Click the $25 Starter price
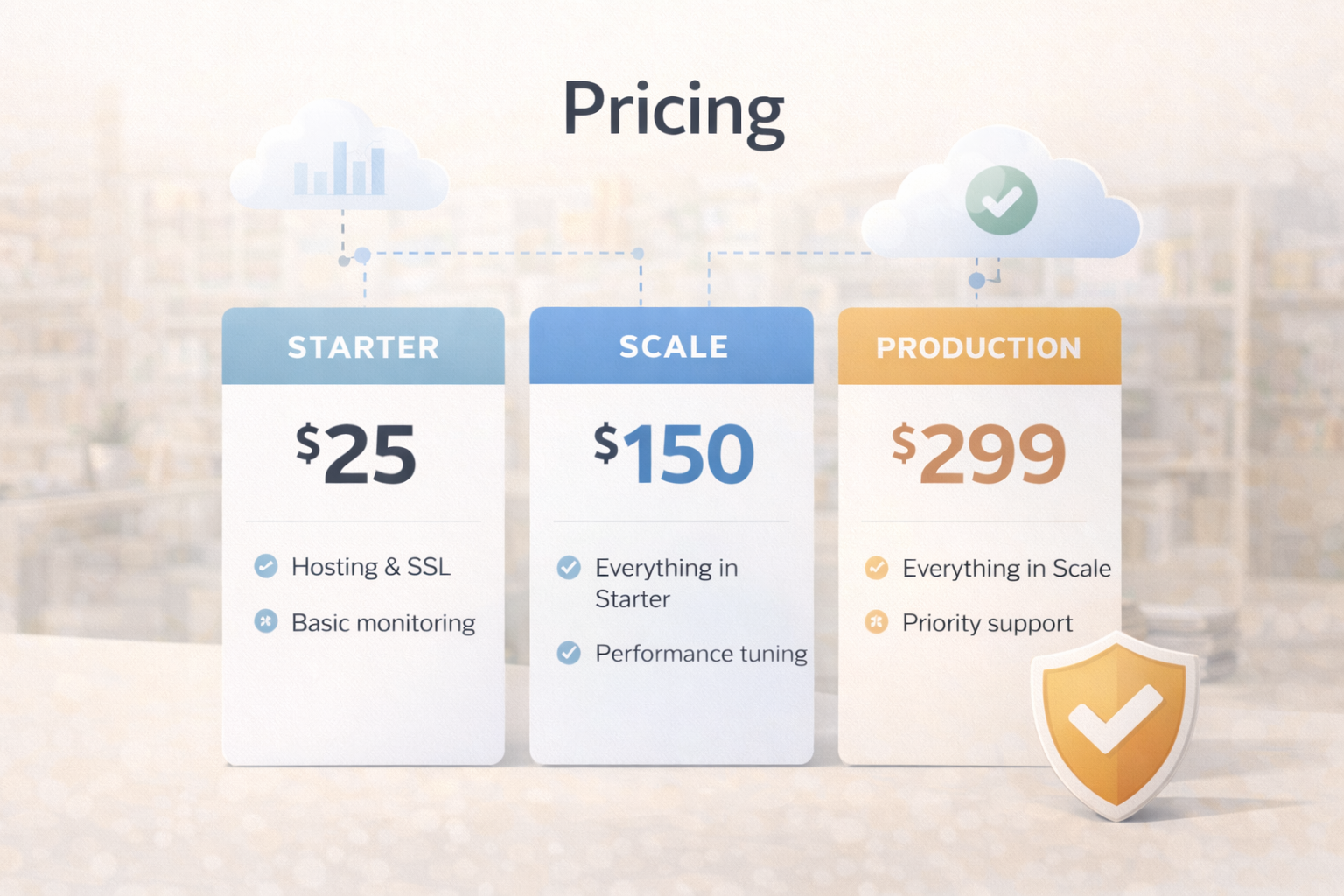Screen dimensions: 1344x896 [x=356, y=453]
